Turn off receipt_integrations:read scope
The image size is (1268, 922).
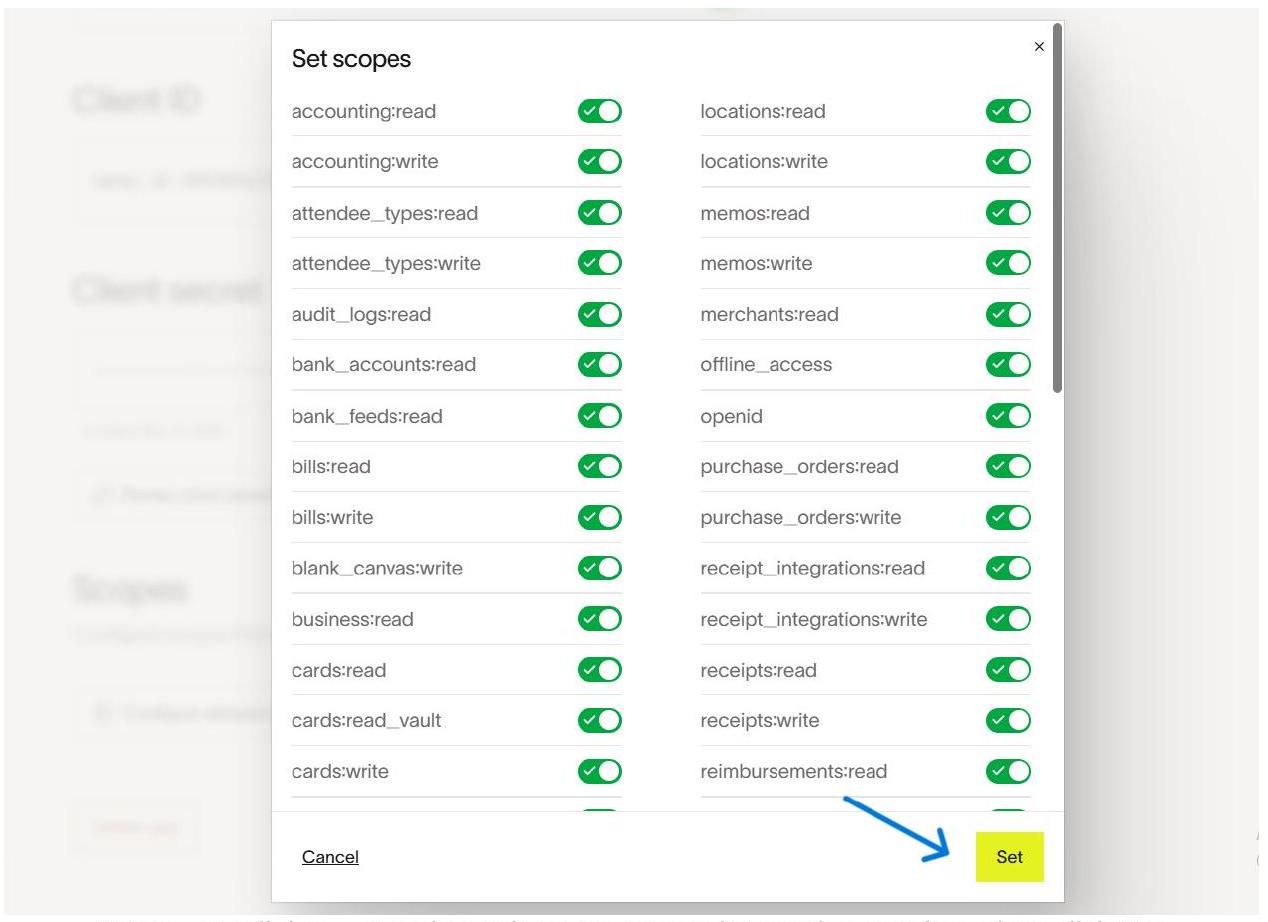(1008, 568)
